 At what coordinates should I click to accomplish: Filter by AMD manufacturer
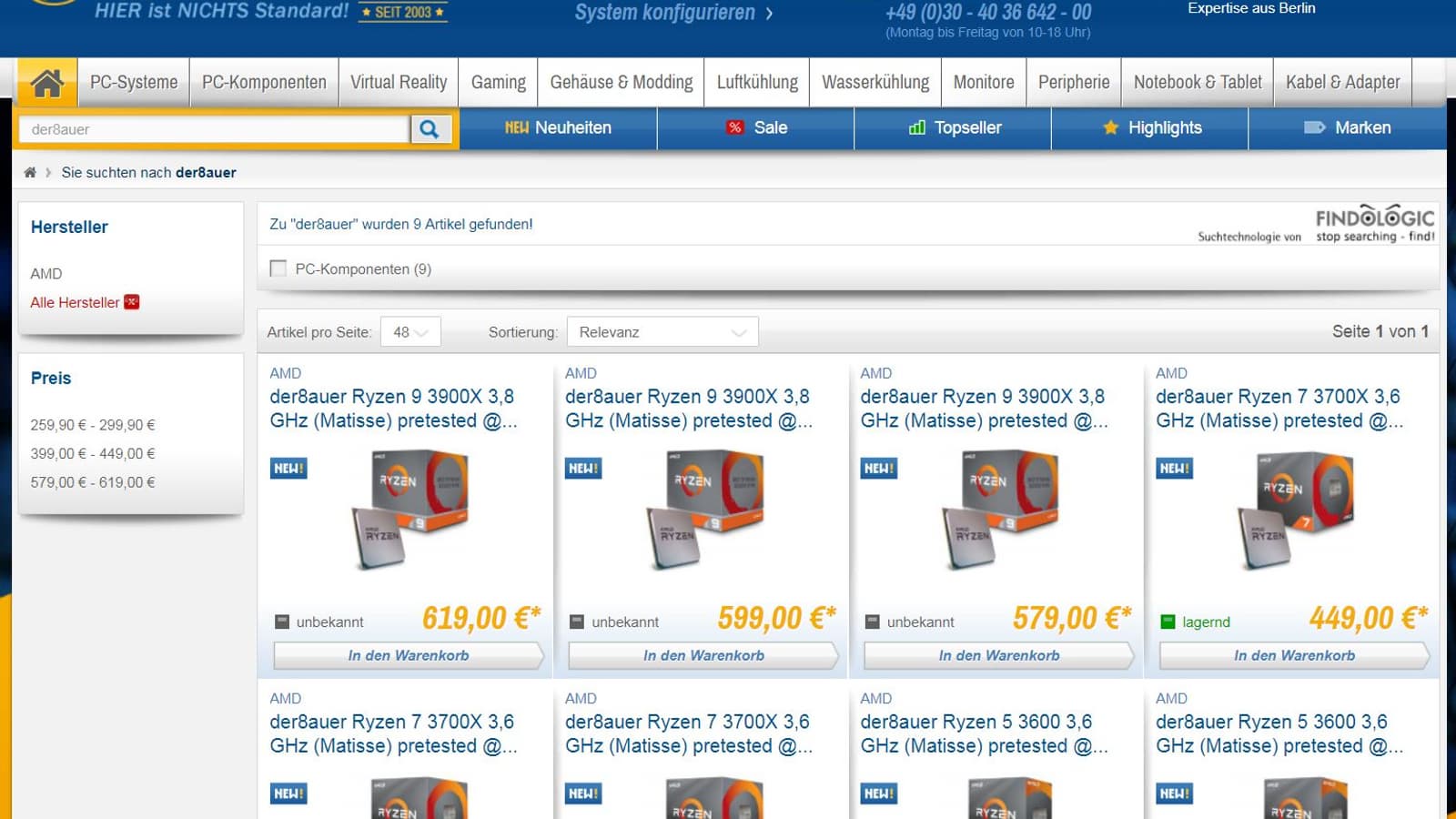point(46,274)
